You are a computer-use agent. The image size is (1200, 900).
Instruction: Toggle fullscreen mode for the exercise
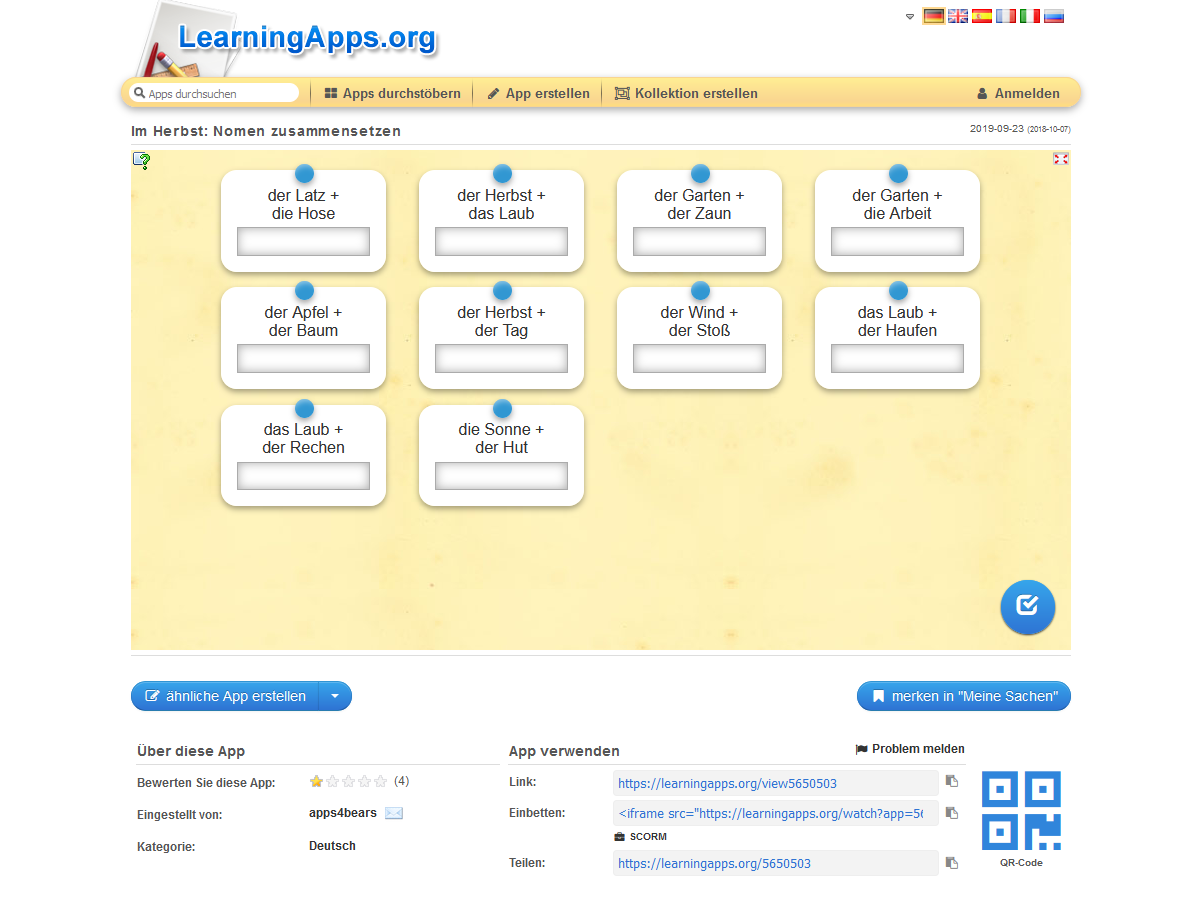tap(1060, 159)
